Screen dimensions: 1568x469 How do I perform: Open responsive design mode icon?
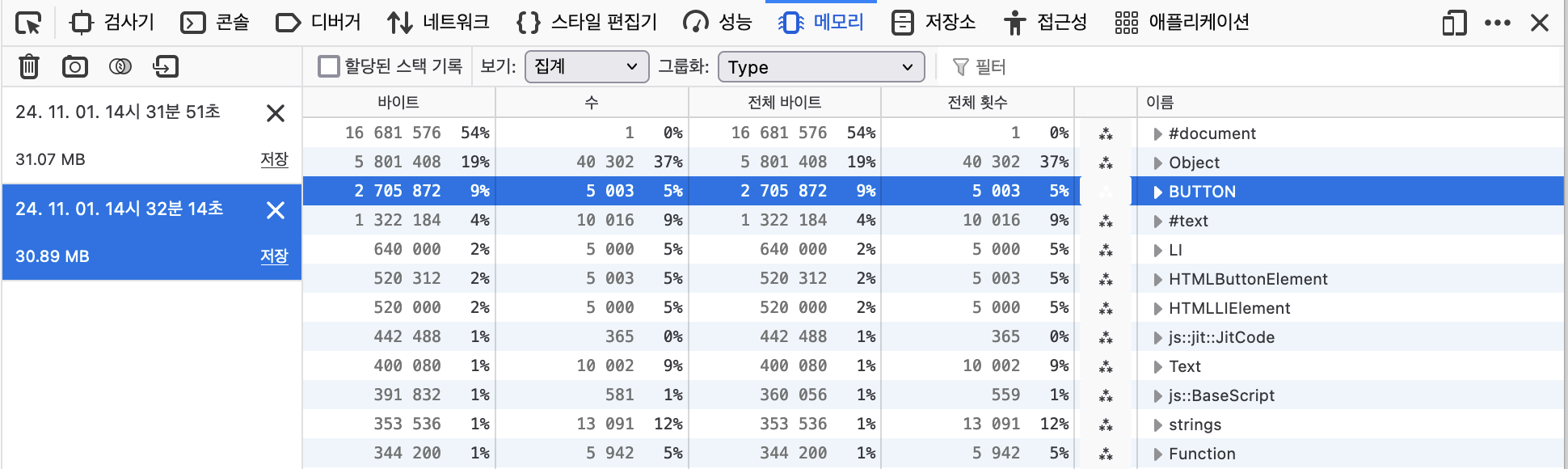pyautogui.click(x=1454, y=23)
